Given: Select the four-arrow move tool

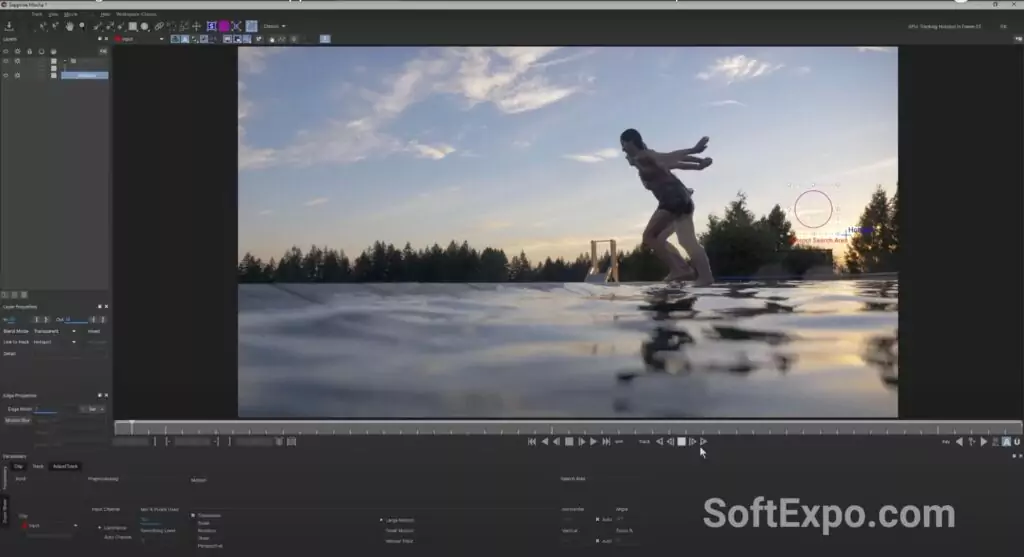Looking at the screenshot, I should pos(197,26).
